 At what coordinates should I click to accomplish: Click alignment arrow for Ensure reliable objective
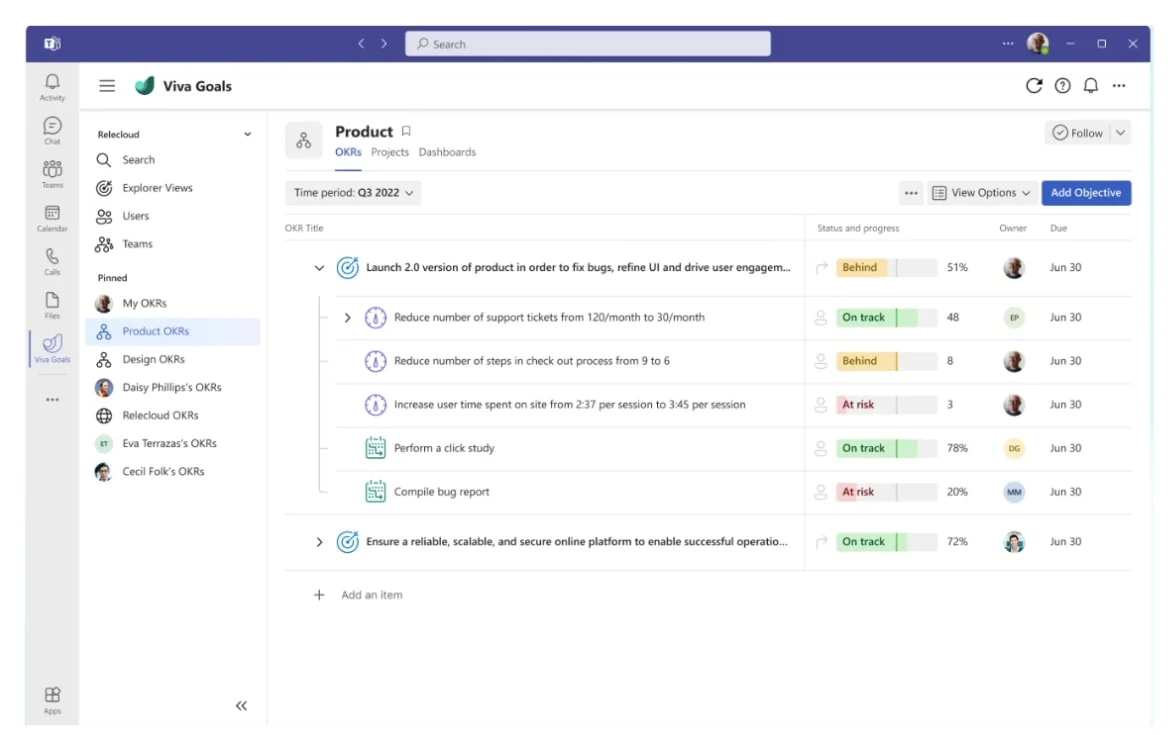(x=821, y=542)
